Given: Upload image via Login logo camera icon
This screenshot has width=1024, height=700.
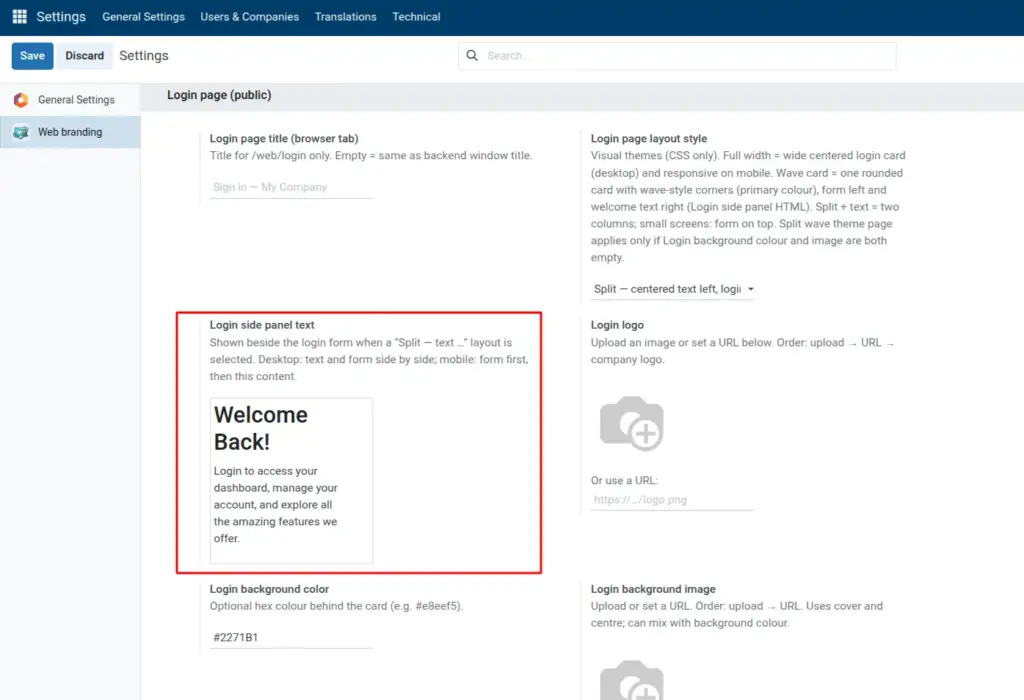Looking at the screenshot, I should 632,423.
